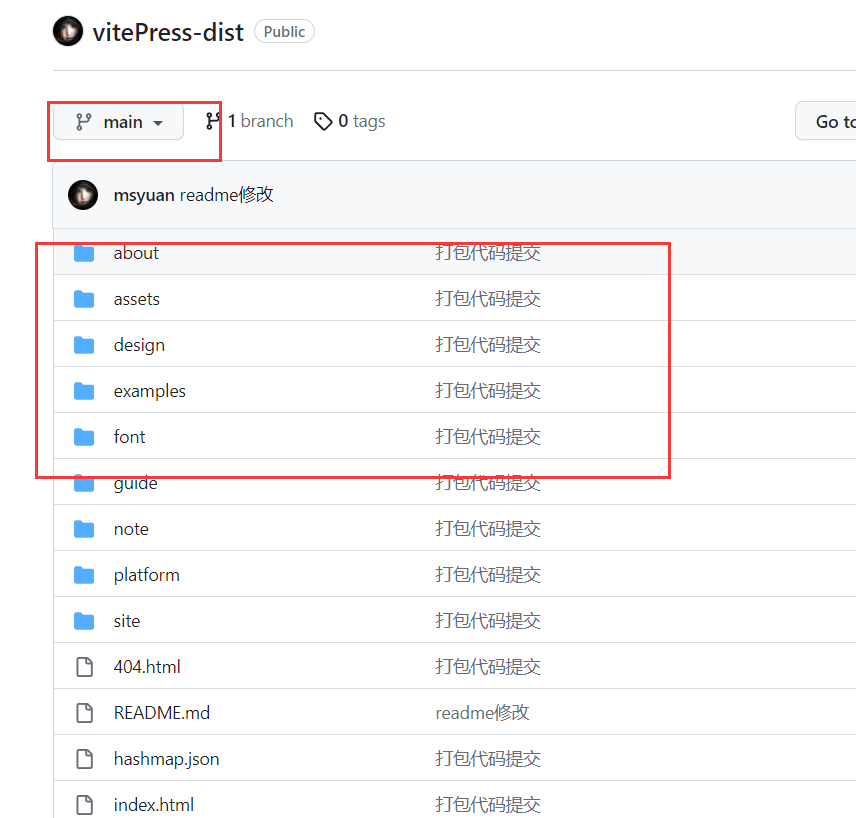Open the msyuan author link

(144, 195)
